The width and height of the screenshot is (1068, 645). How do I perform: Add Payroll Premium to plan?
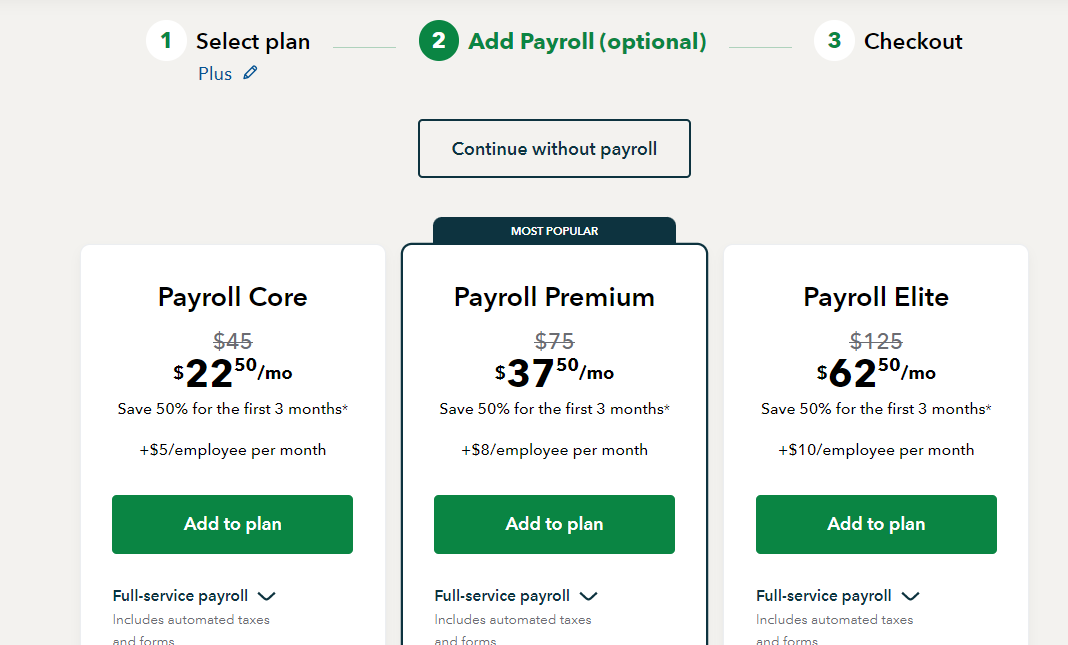pos(554,524)
